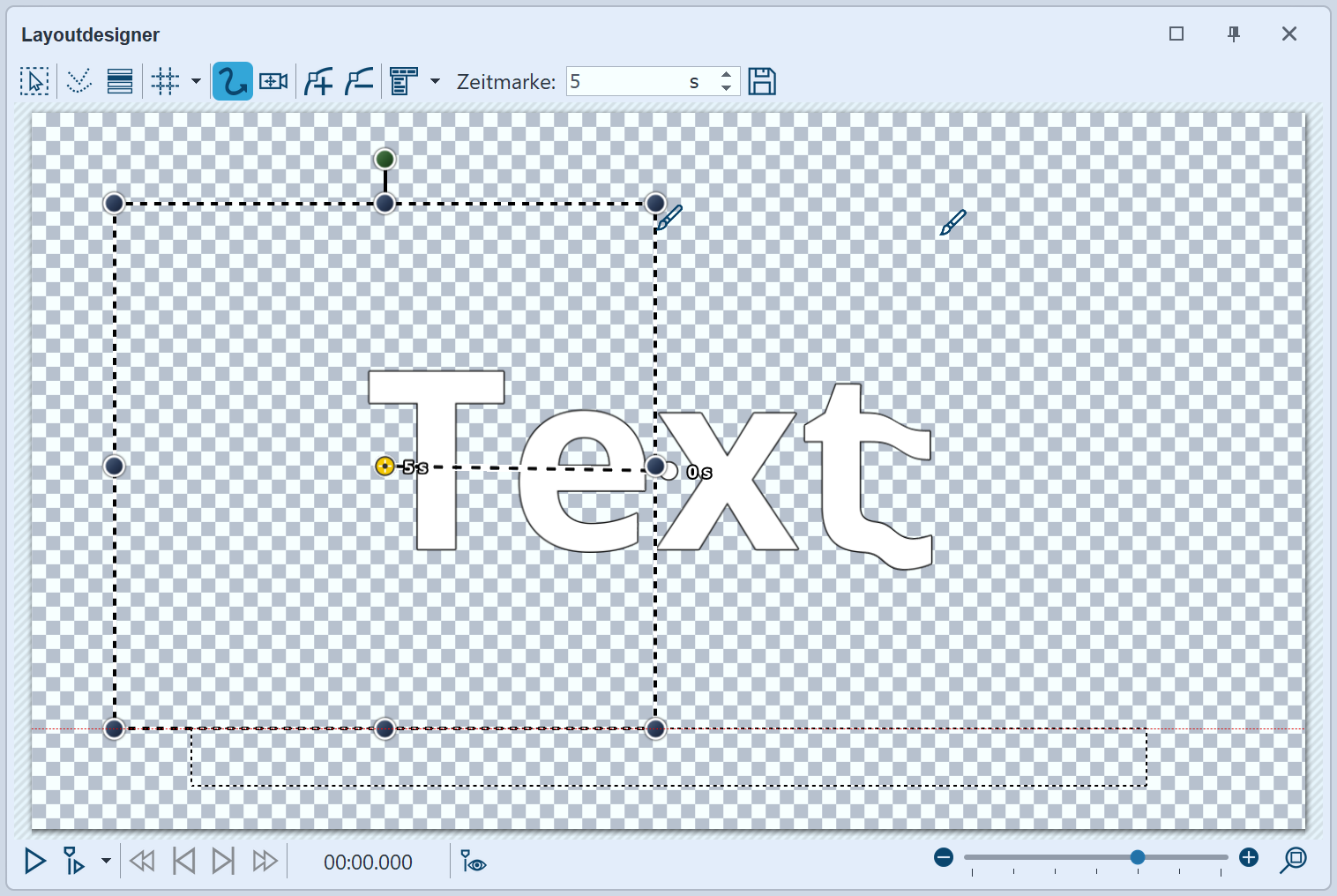Click the zoom-to-fit magnifier icon

tap(1293, 860)
